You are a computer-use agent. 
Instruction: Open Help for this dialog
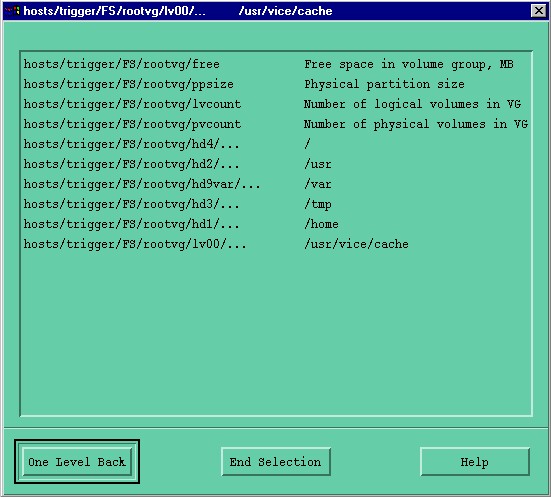coord(475,462)
